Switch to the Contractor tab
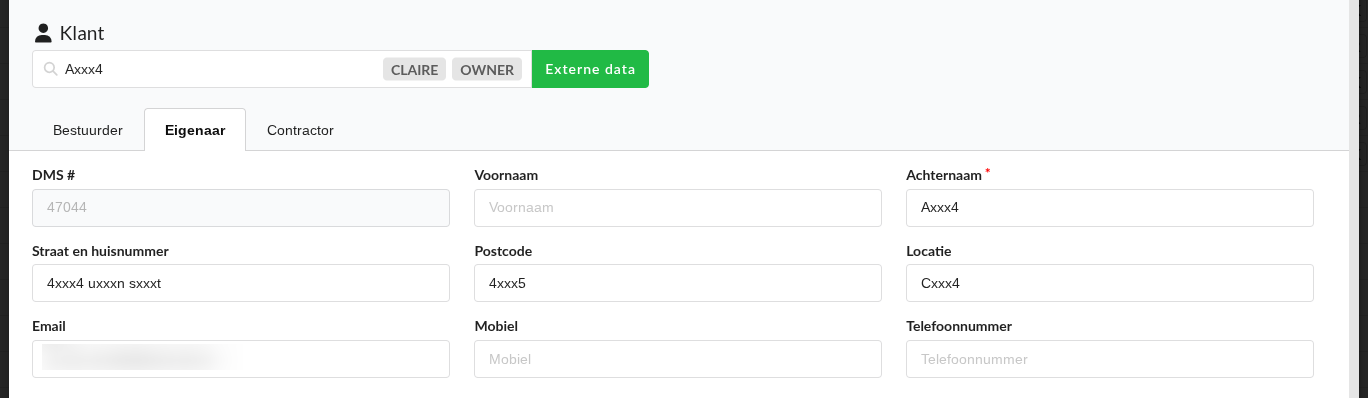1368x398 pixels. click(x=300, y=130)
